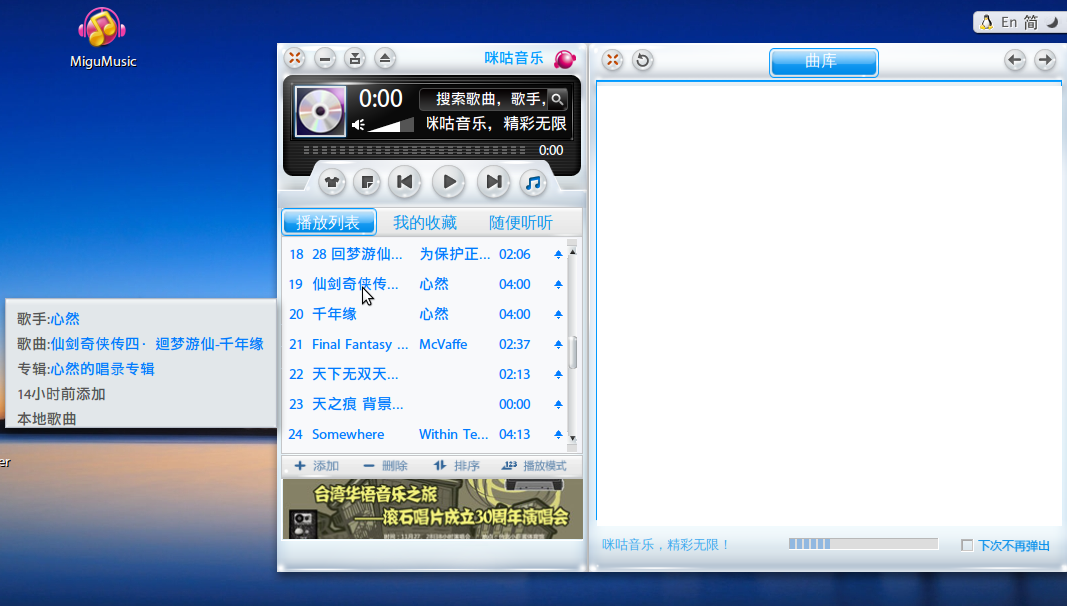This screenshot has width=1067, height=606.
Task: Open the clothing-shaped skin button
Action: tap(332, 182)
